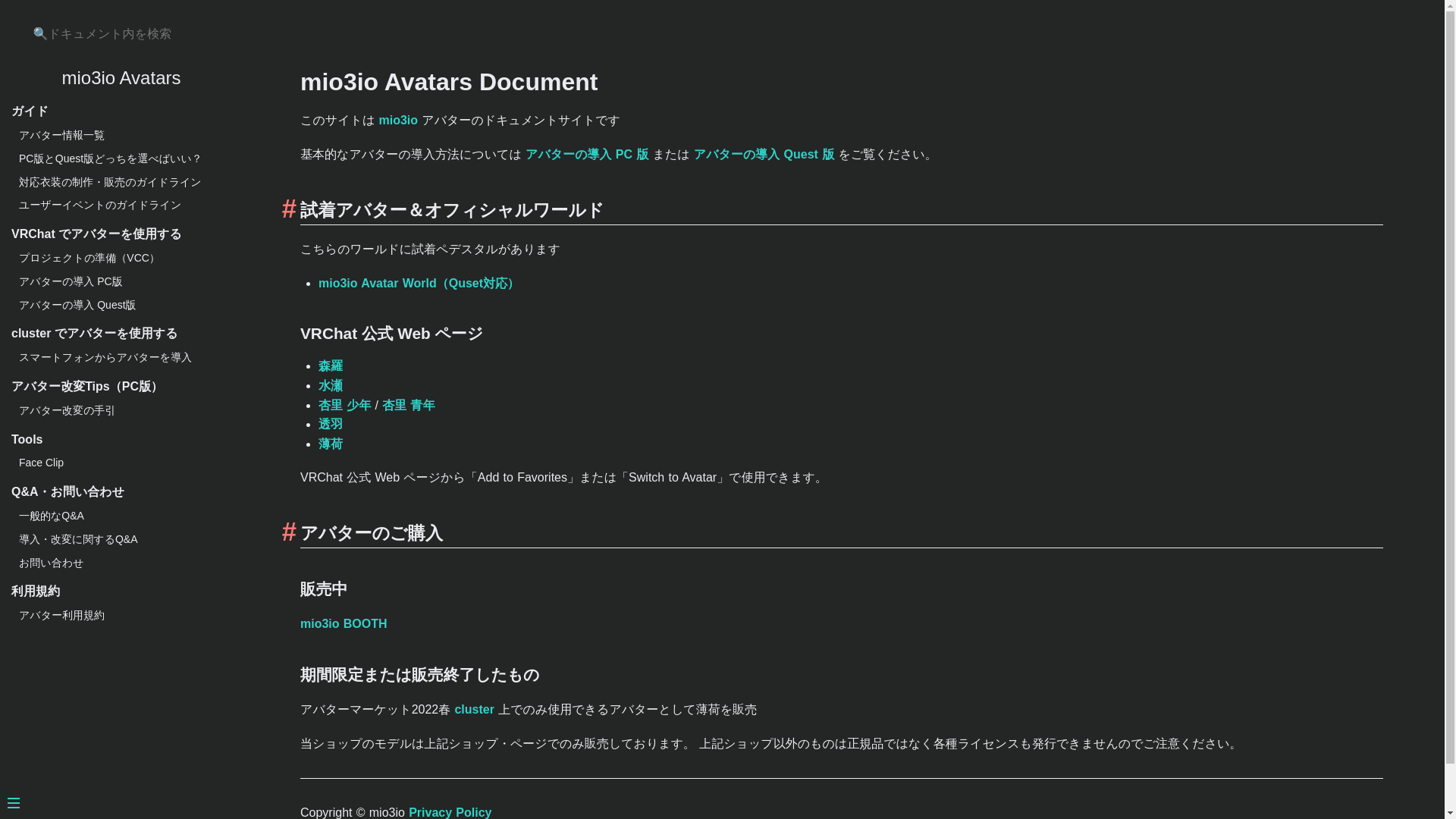Screen dimensions: 1456x819
Task: Open アバター改変の手引 page
Action: point(67,410)
